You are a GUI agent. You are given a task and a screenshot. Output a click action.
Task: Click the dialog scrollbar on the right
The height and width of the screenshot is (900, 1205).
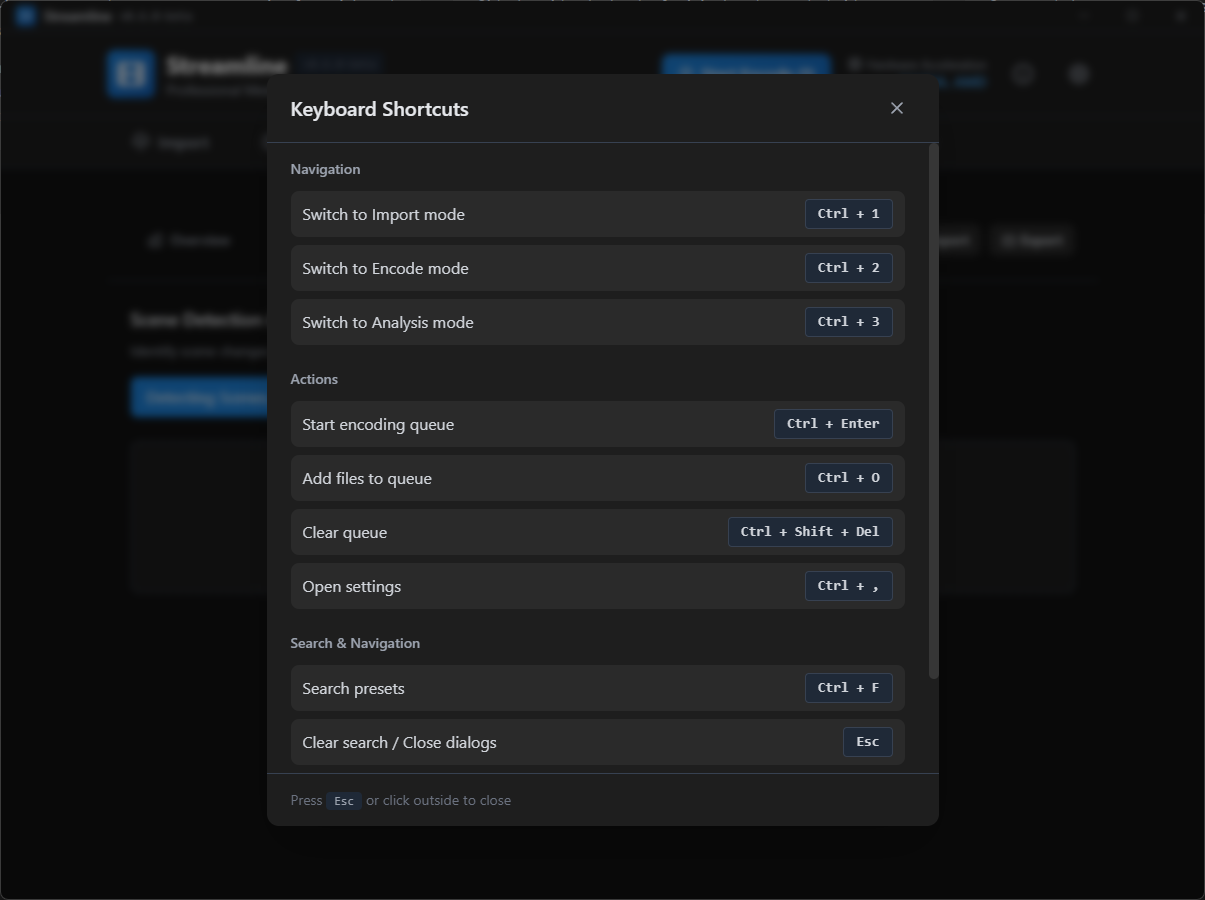tap(932, 400)
